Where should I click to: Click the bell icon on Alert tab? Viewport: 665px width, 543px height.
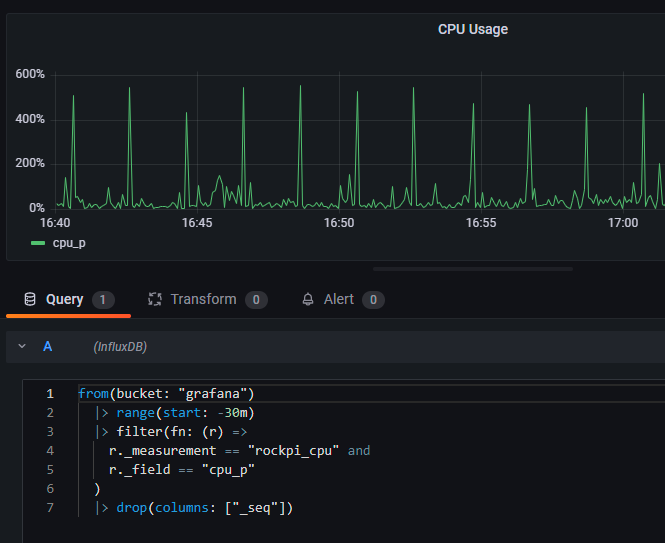308,299
